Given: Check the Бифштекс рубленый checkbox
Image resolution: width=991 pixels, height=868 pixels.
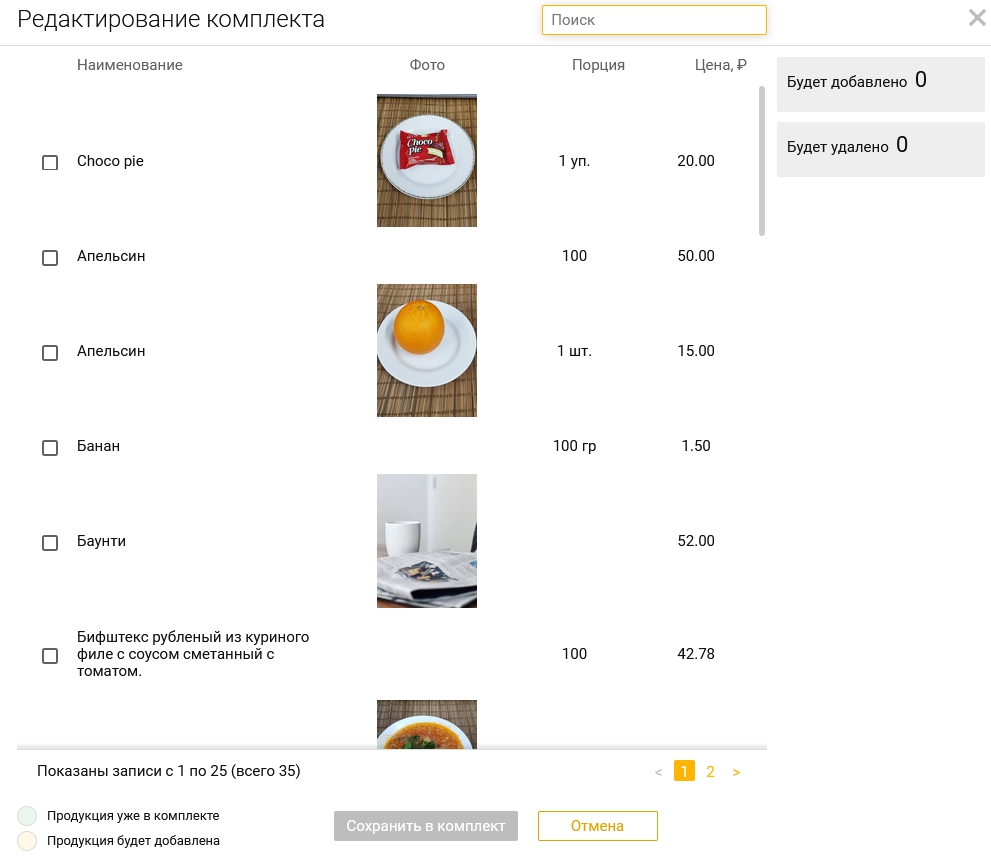Looking at the screenshot, I should pyautogui.click(x=50, y=656).
